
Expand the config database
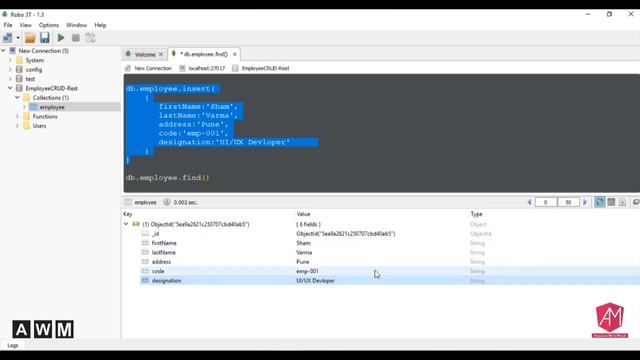pos(10,69)
